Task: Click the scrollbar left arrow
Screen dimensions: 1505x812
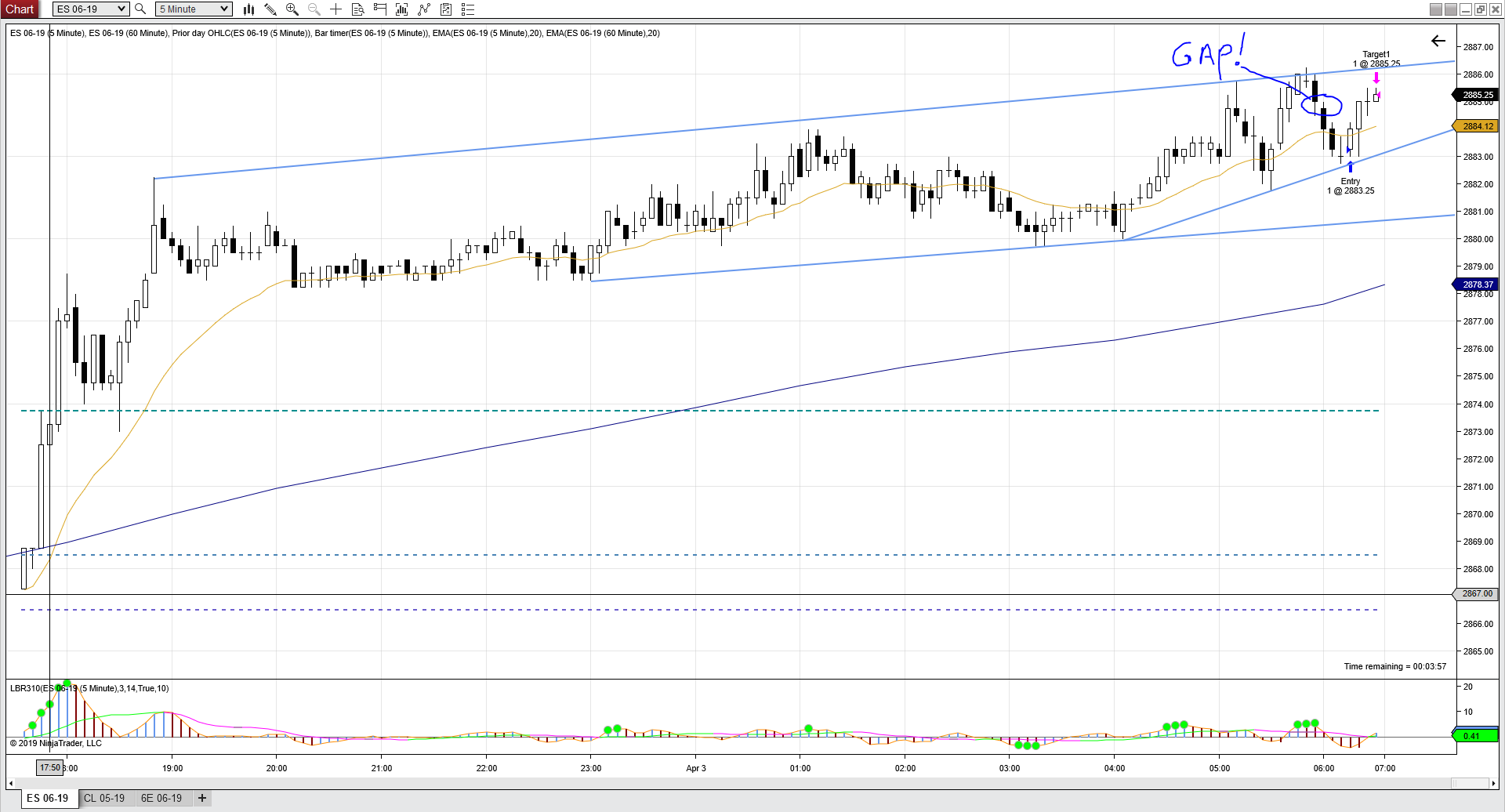Action: pos(10,783)
